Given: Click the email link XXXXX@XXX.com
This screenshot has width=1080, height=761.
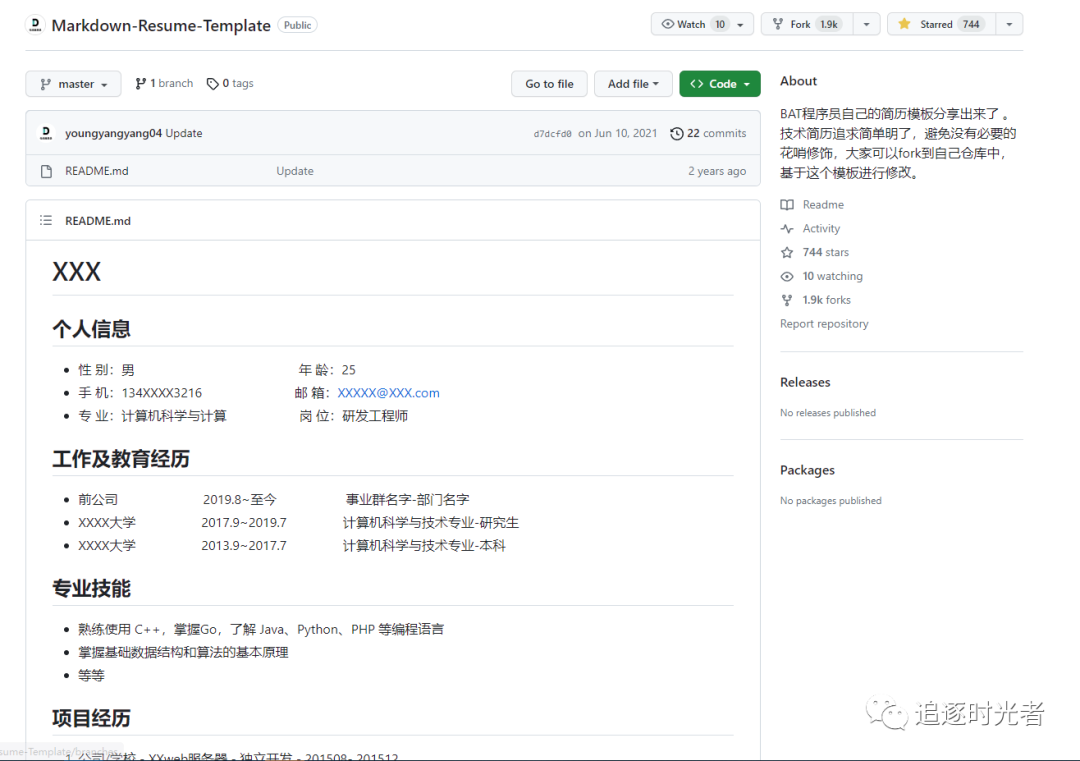Looking at the screenshot, I should tap(388, 393).
